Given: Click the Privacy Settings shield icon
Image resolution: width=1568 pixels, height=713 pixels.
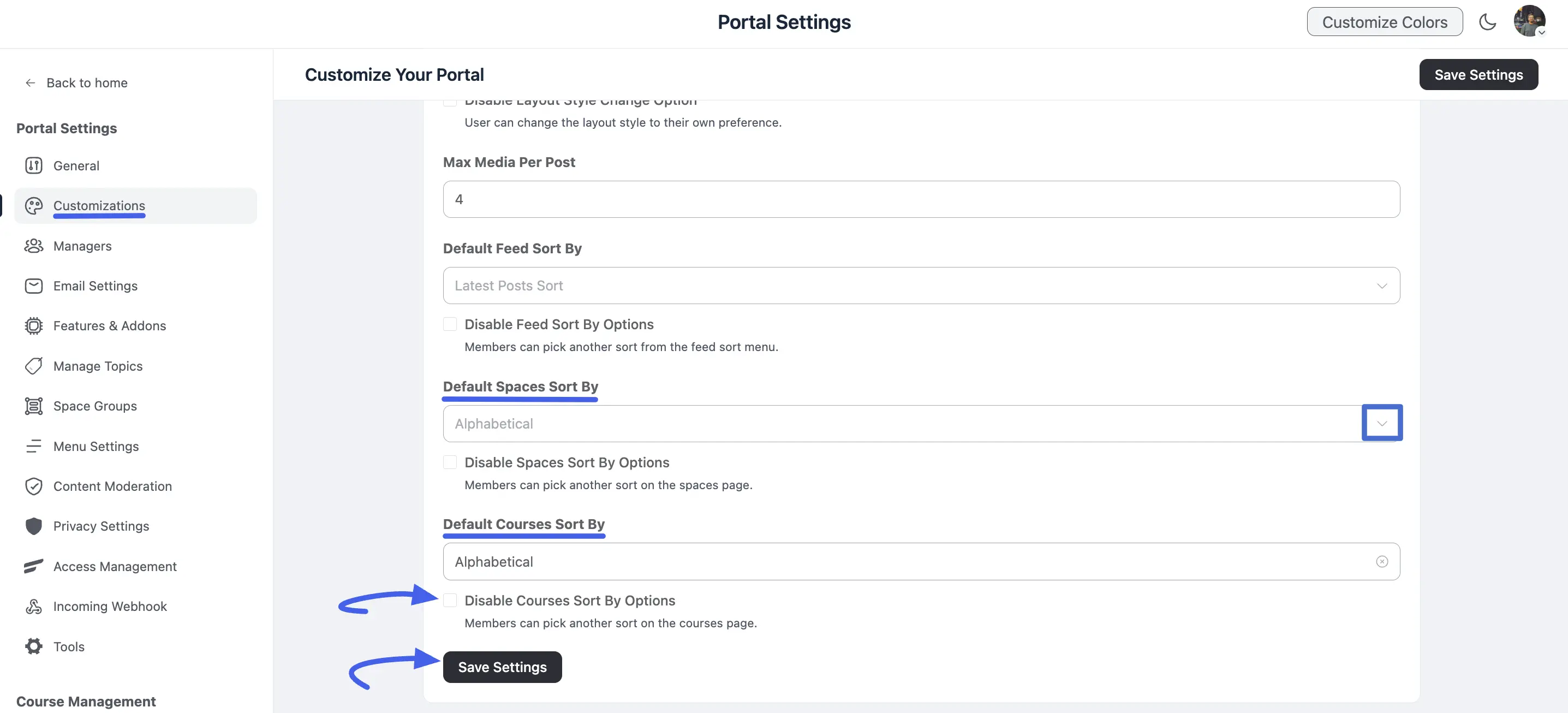Looking at the screenshot, I should 33,526.
